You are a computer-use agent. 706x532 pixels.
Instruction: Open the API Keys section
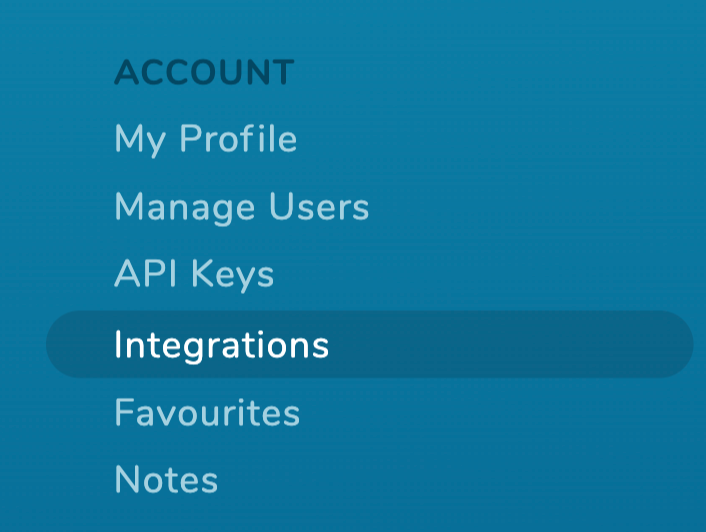[x=194, y=274]
